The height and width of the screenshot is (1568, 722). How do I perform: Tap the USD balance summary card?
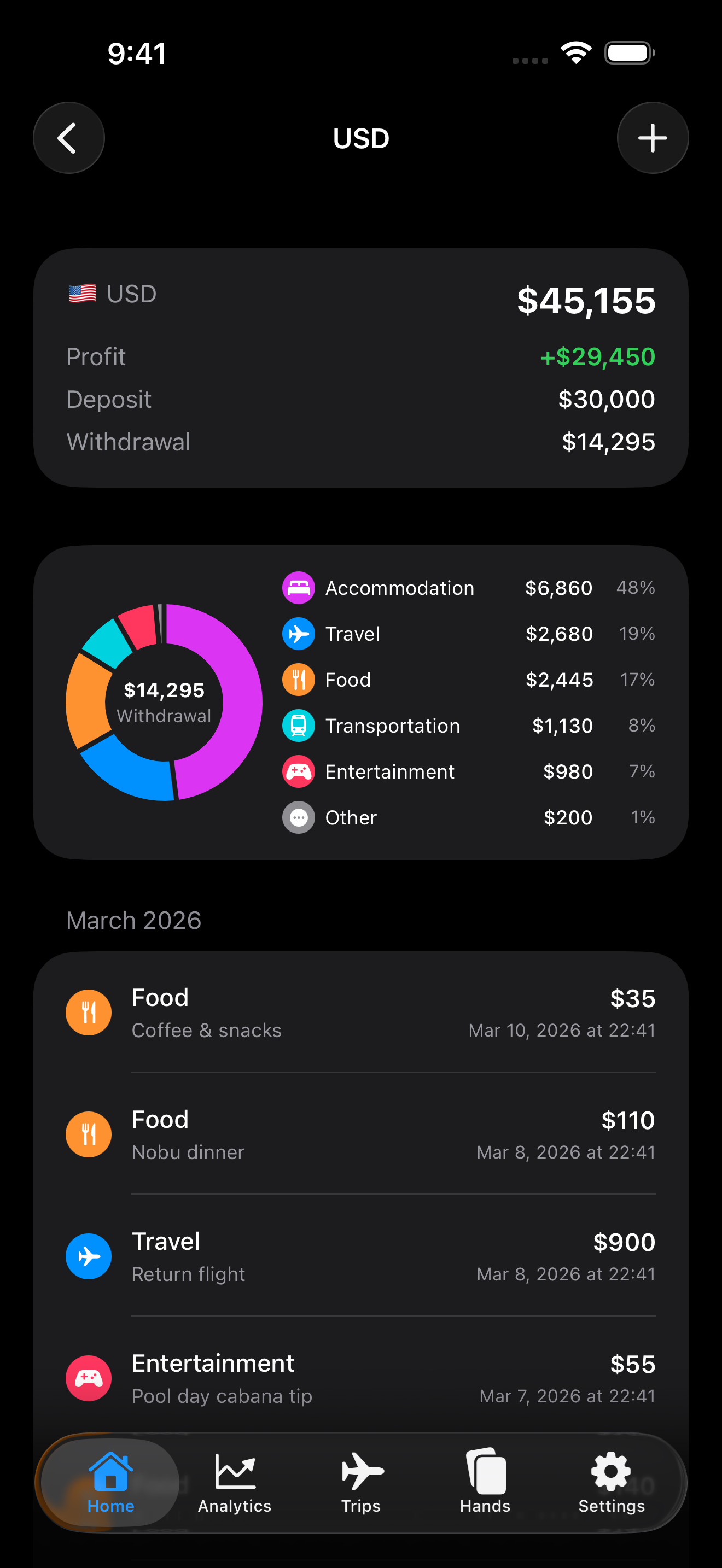coord(361,367)
